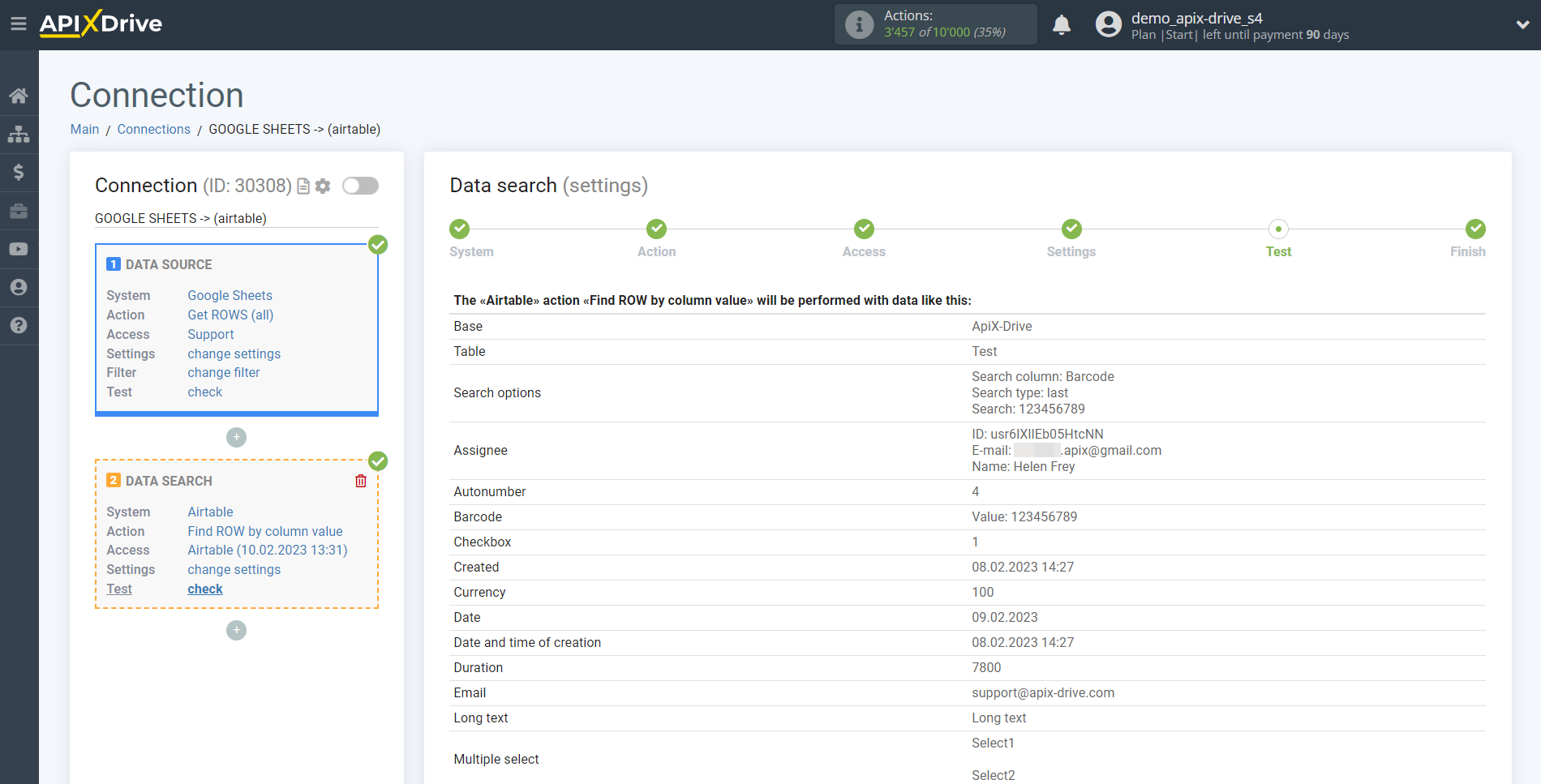The width and height of the screenshot is (1541, 784).
Task: Open the hamburger menu
Action: point(19,24)
